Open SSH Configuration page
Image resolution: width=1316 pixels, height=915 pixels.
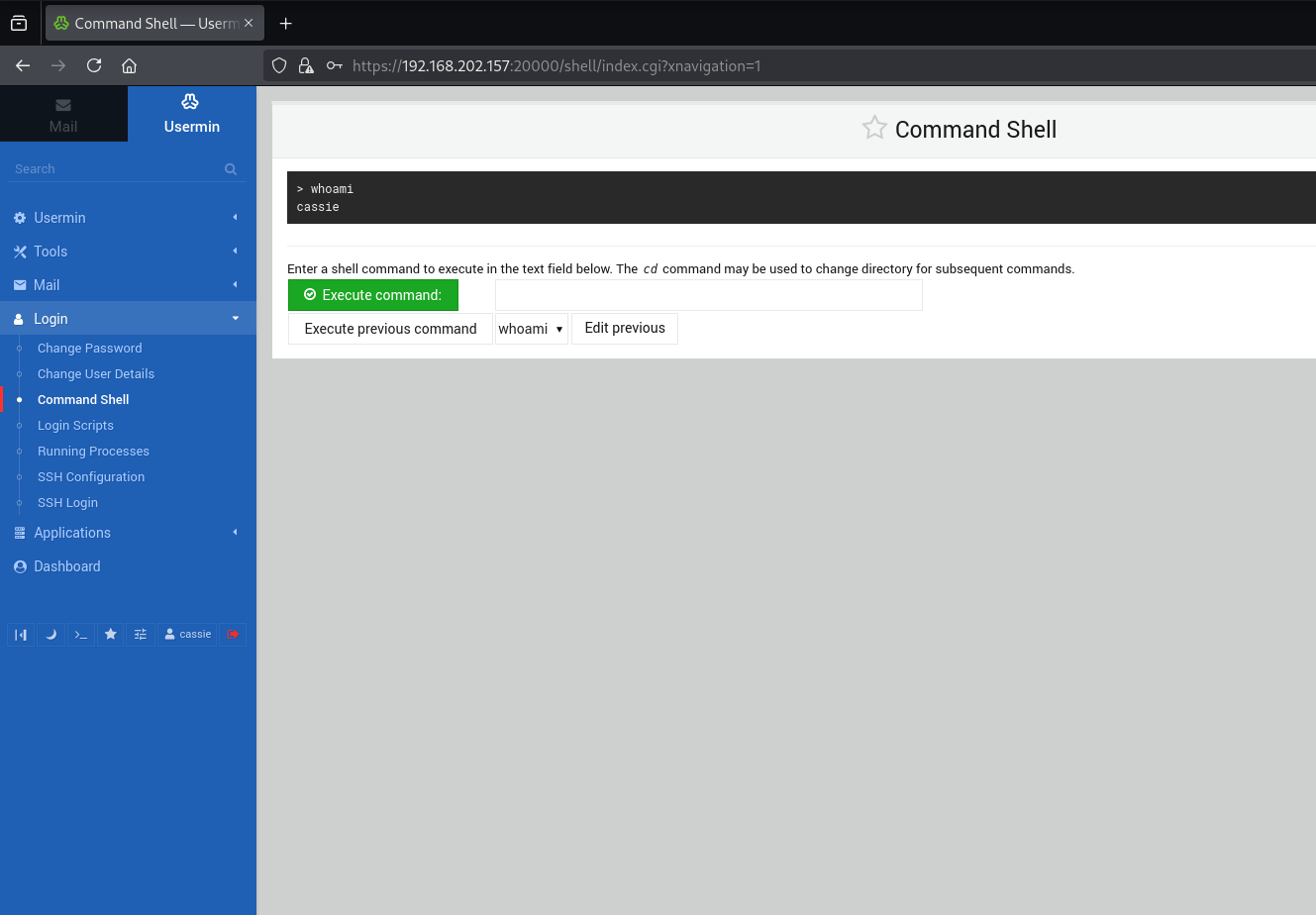click(91, 477)
